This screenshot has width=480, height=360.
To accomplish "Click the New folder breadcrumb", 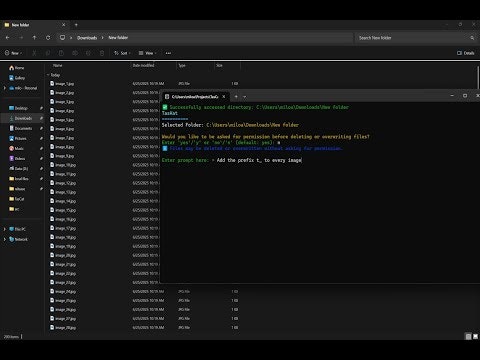I will click(118, 38).
